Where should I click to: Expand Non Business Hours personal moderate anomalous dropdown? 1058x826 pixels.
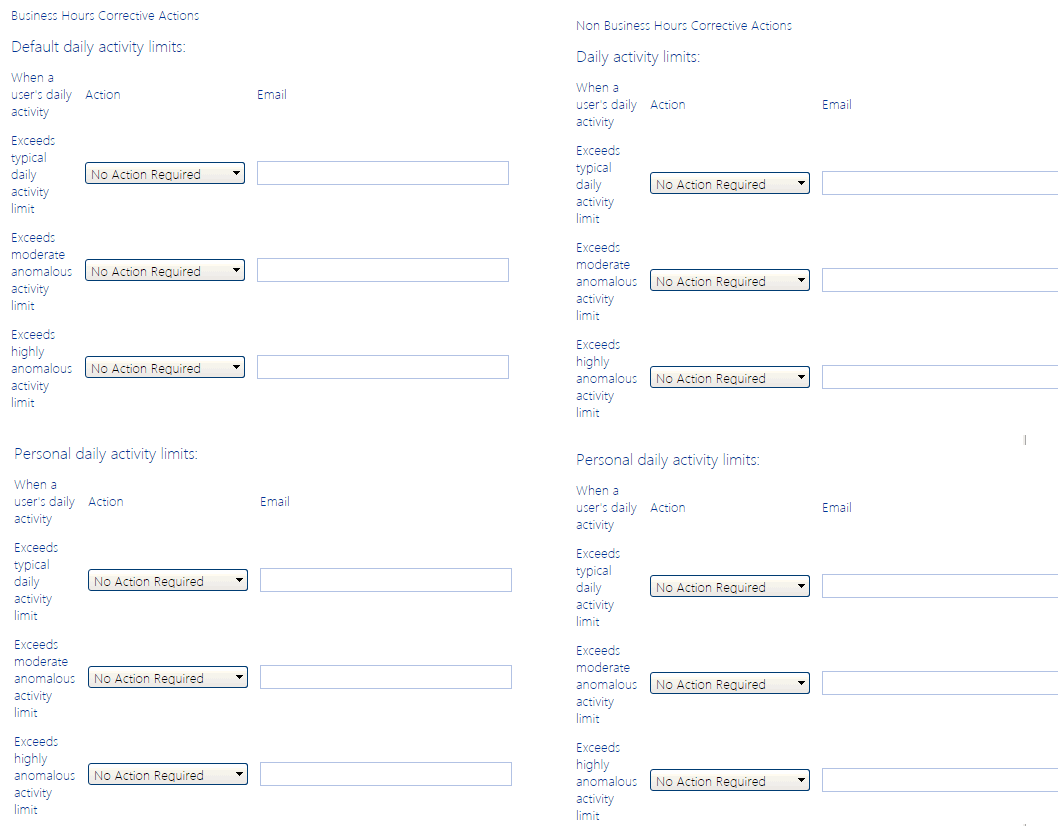pos(730,684)
